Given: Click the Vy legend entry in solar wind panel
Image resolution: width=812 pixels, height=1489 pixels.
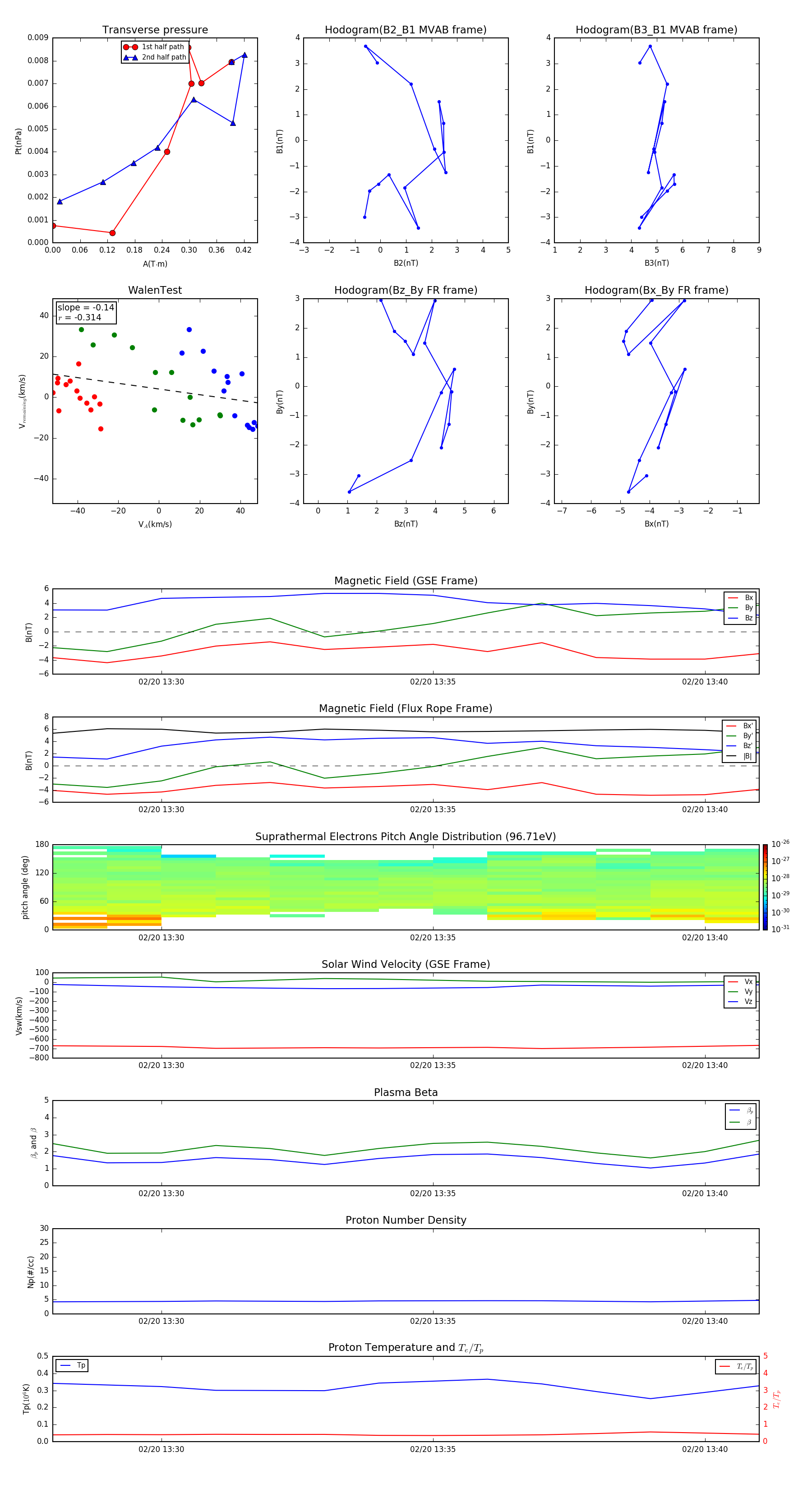Looking at the screenshot, I should (x=740, y=991).
